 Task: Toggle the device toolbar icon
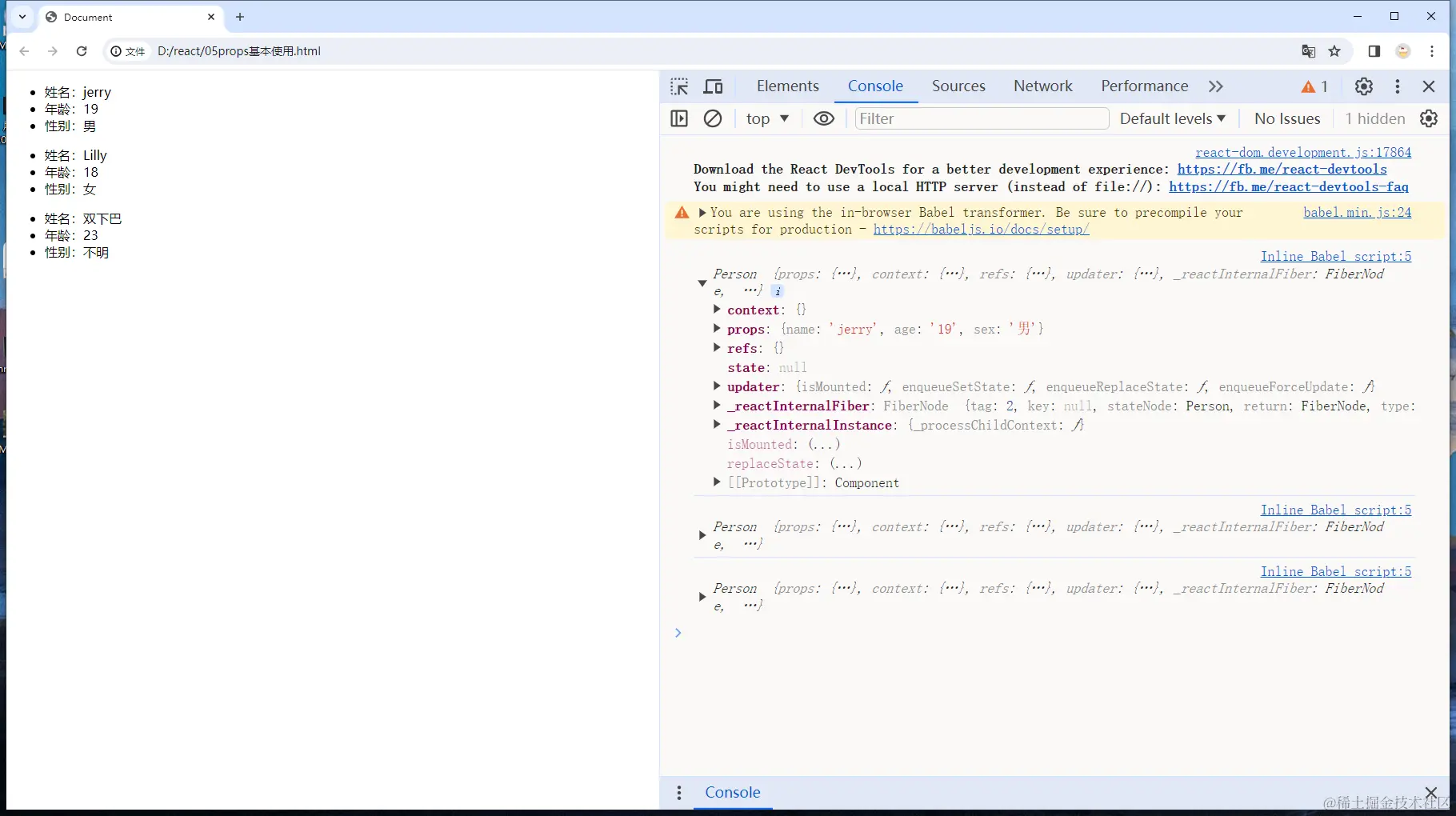713,86
